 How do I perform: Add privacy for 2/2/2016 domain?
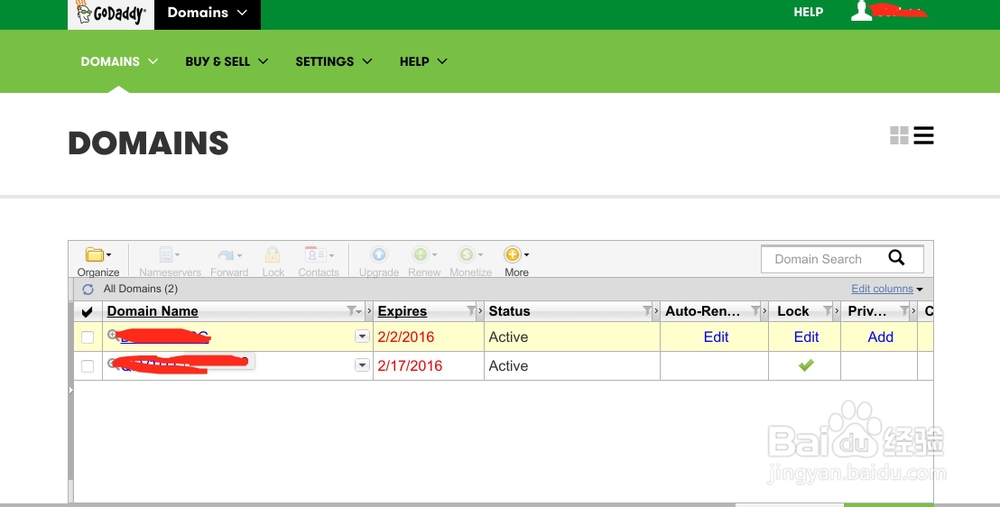[880, 337]
